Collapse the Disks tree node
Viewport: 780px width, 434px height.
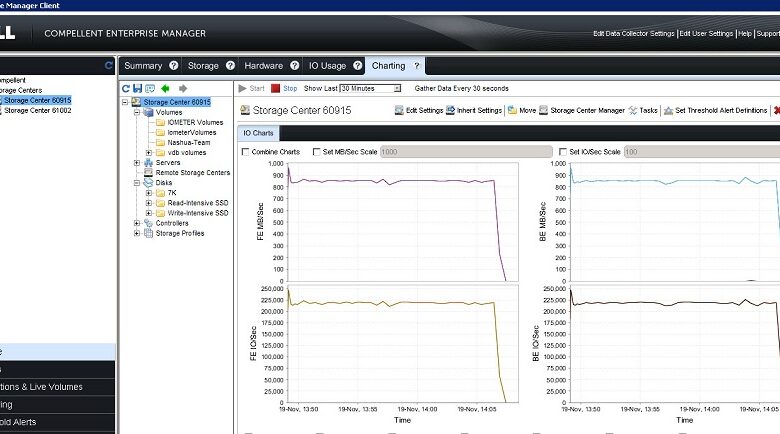click(137, 183)
